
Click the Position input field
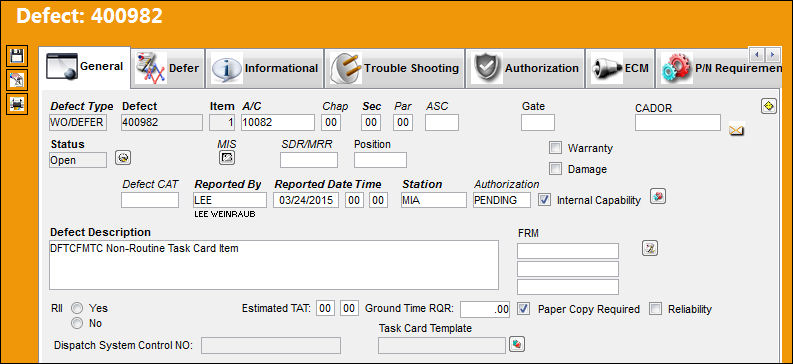(x=380, y=160)
